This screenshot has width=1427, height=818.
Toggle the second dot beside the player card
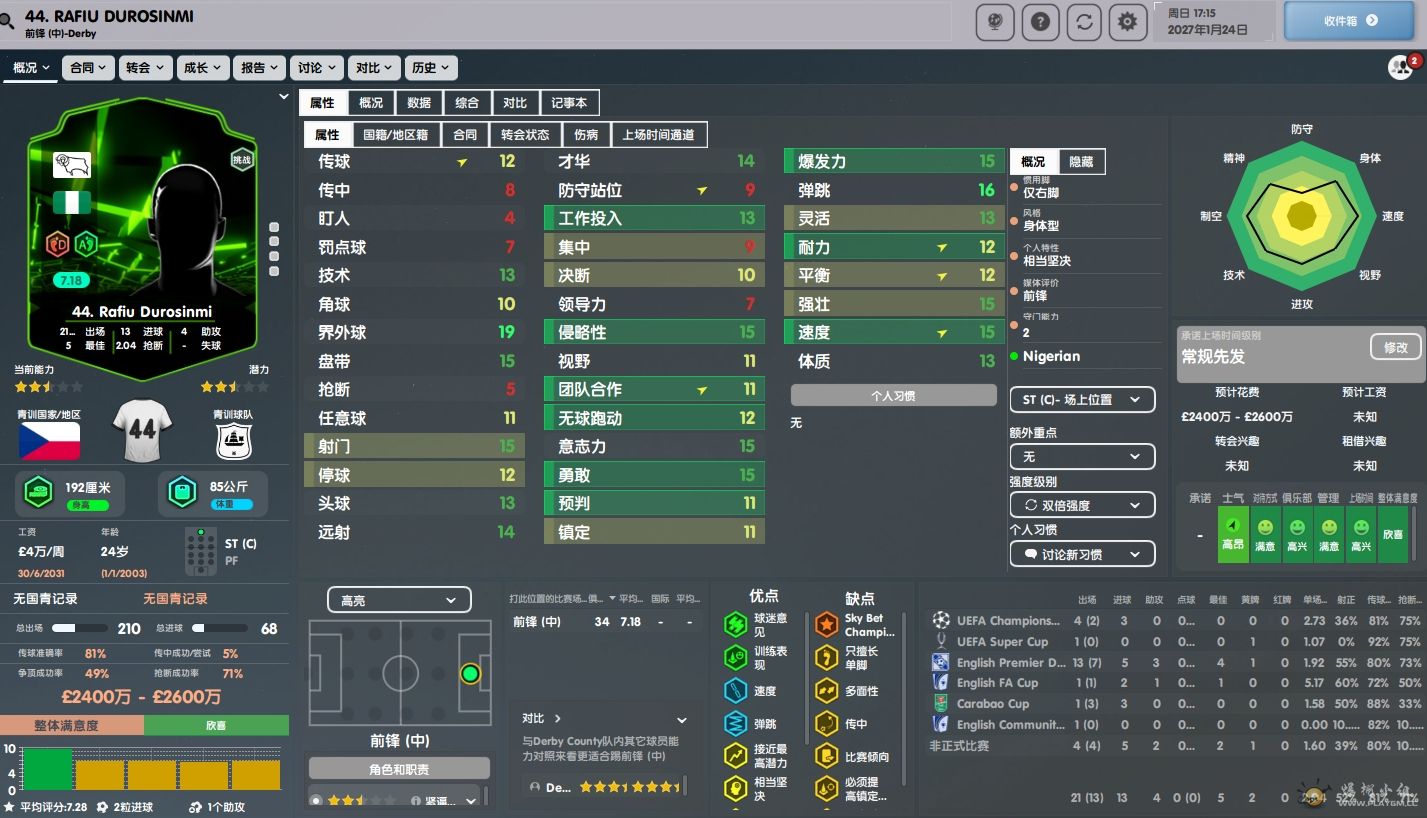click(x=274, y=241)
